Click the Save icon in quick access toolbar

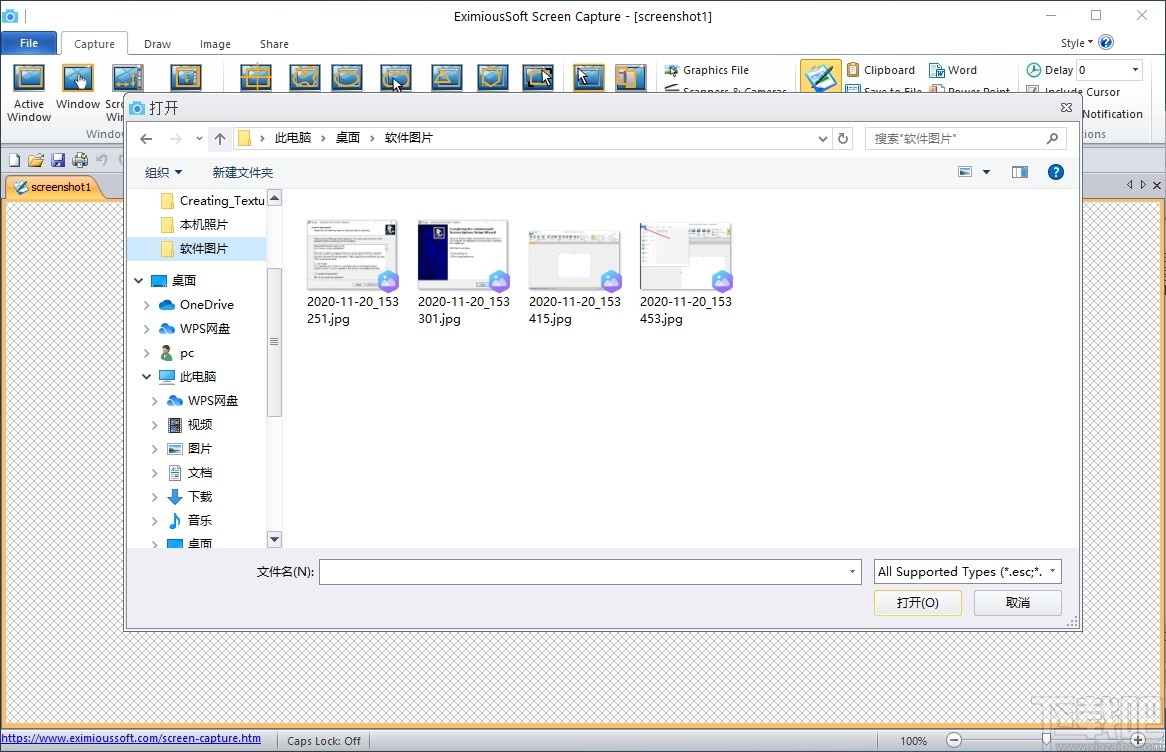(x=57, y=158)
